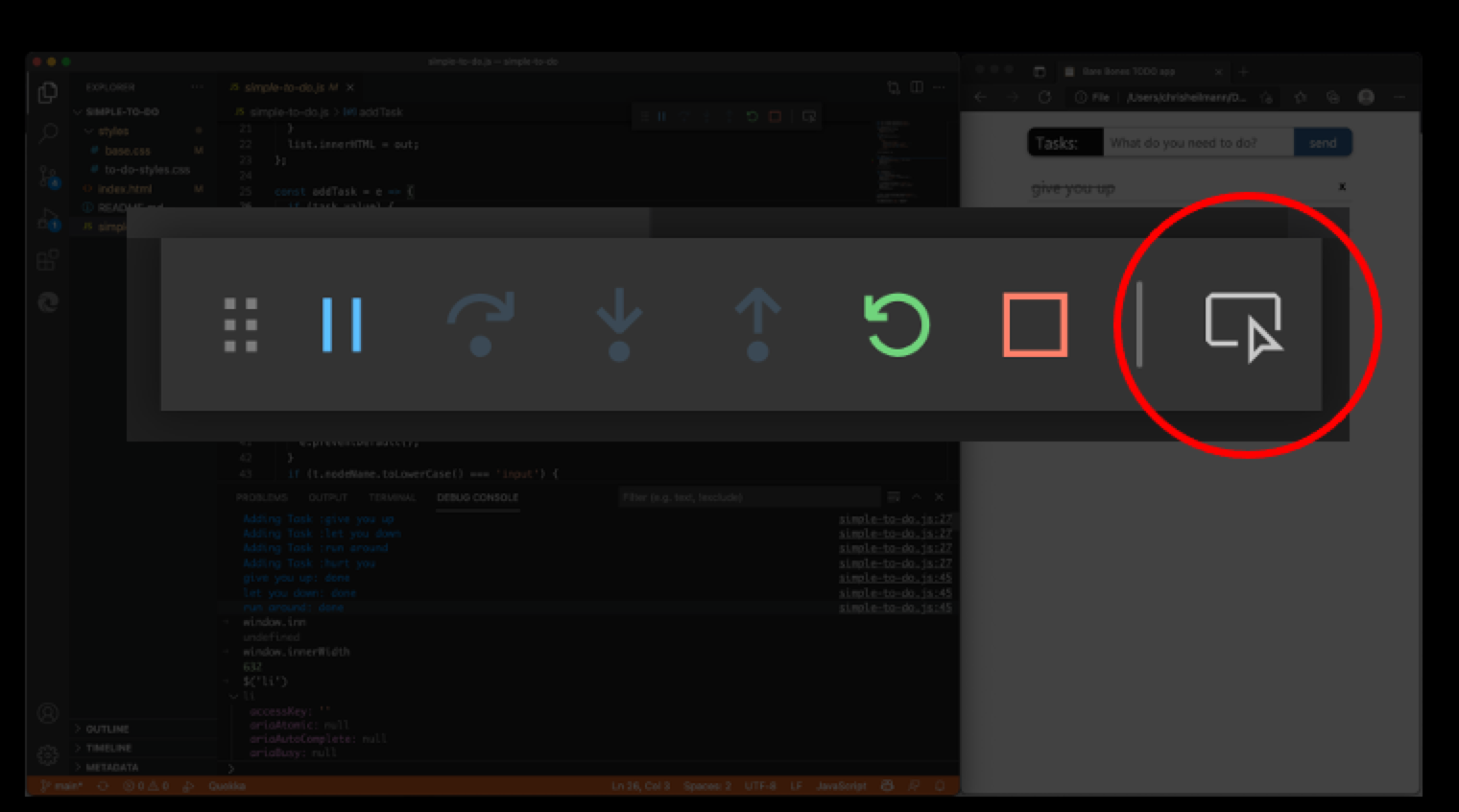Click the circled Inspect icon in enlarged toolbar
This screenshot has width=1459, height=812.
point(1244,326)
